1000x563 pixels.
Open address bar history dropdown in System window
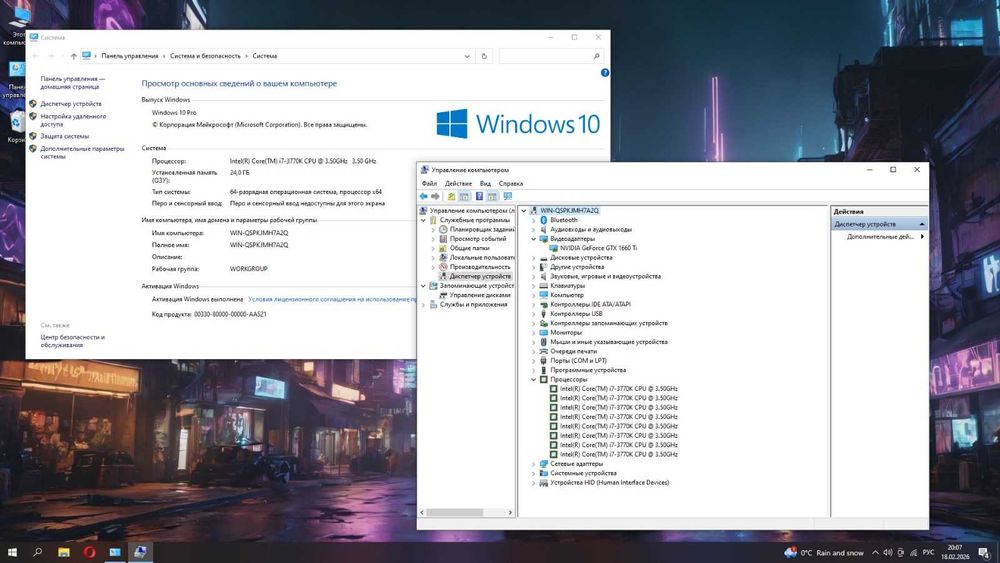coord(467,56)
